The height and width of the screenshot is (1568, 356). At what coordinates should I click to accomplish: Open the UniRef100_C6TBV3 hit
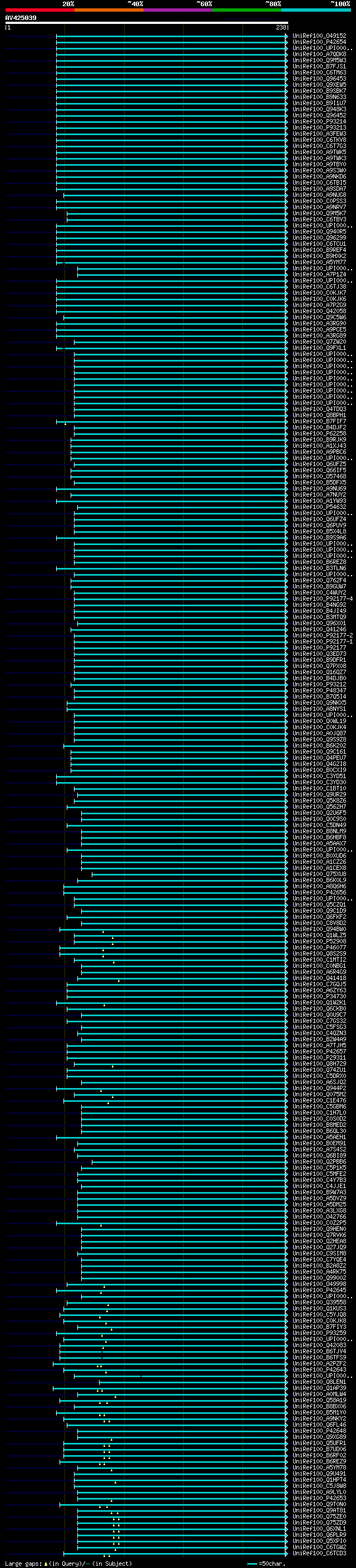tap(319, 220)
